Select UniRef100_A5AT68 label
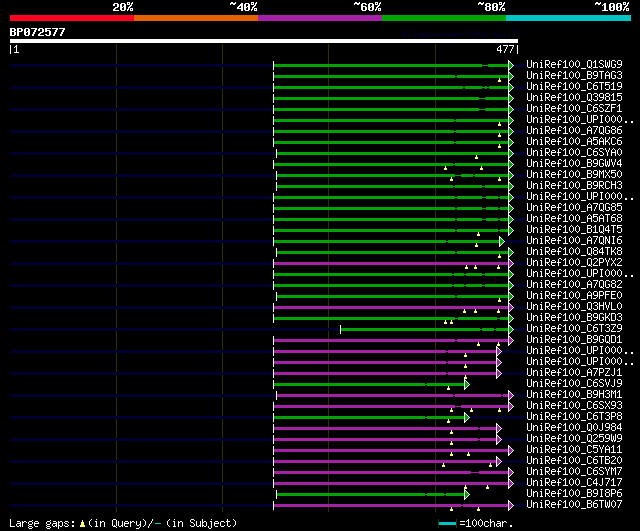The width and height of the screenshot is (640, 531). point(574,219)
